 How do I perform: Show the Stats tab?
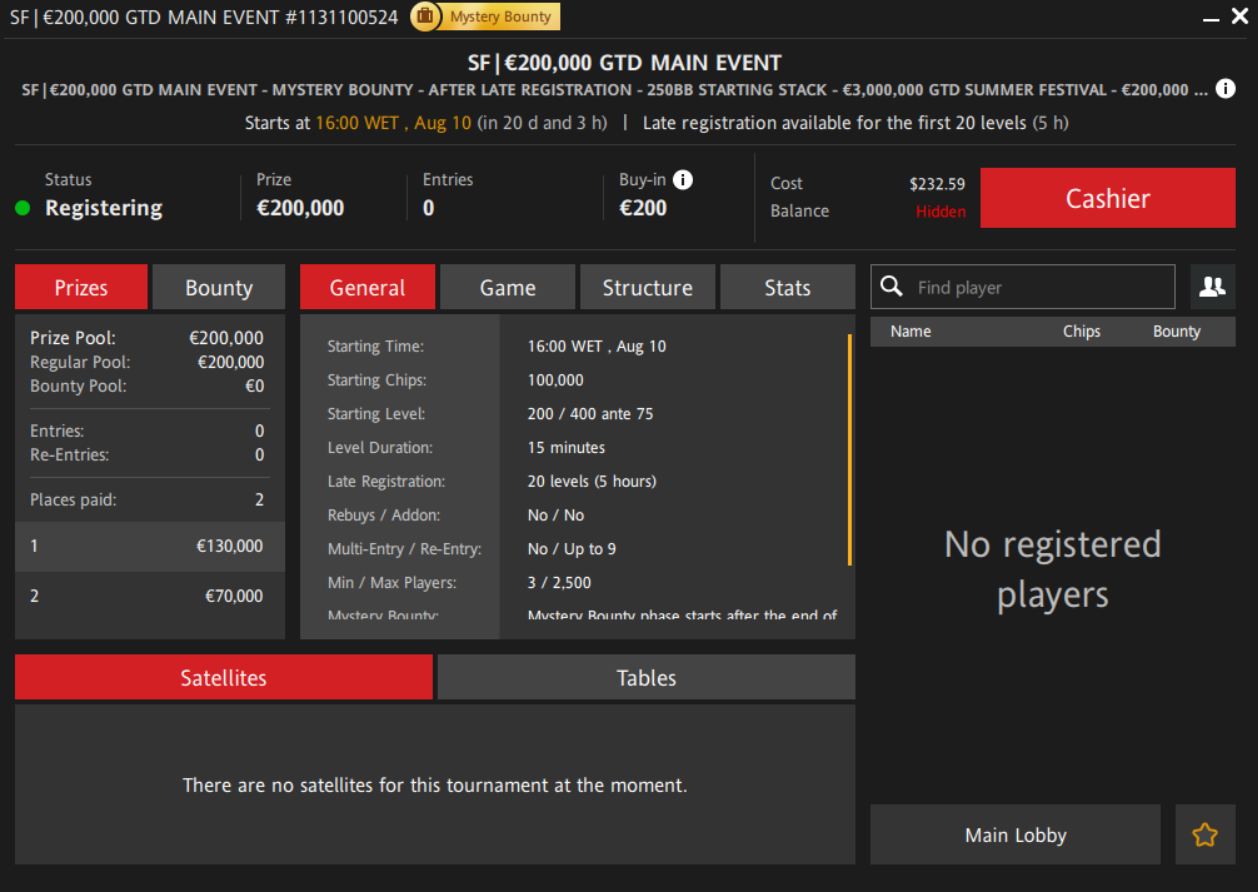click(787, 288)
